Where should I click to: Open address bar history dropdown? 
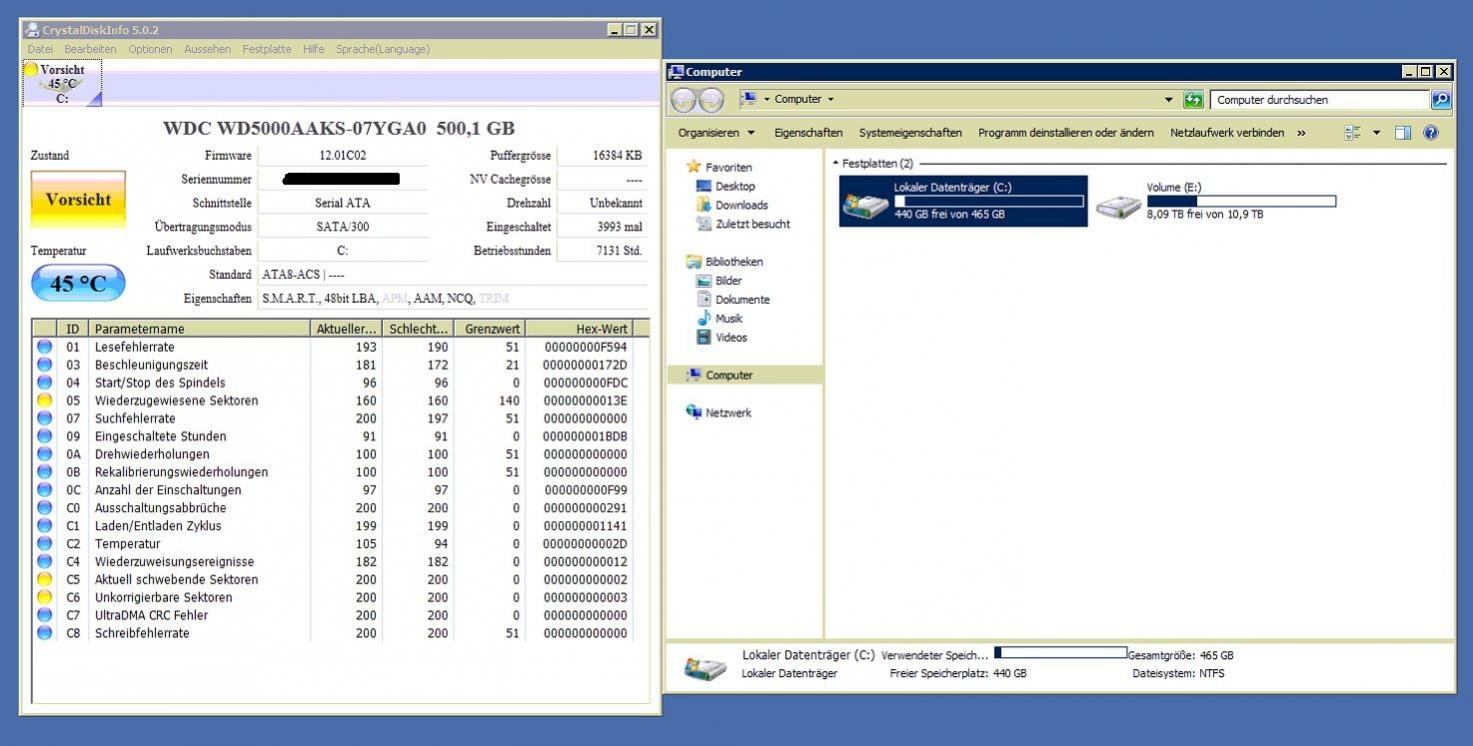1168,100
